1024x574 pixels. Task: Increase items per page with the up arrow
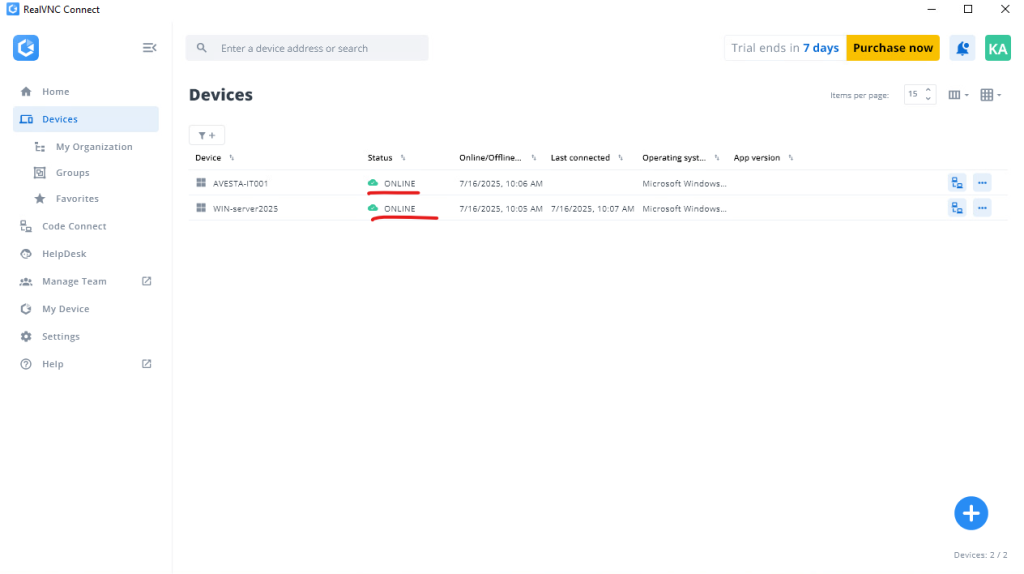[928, 90]
